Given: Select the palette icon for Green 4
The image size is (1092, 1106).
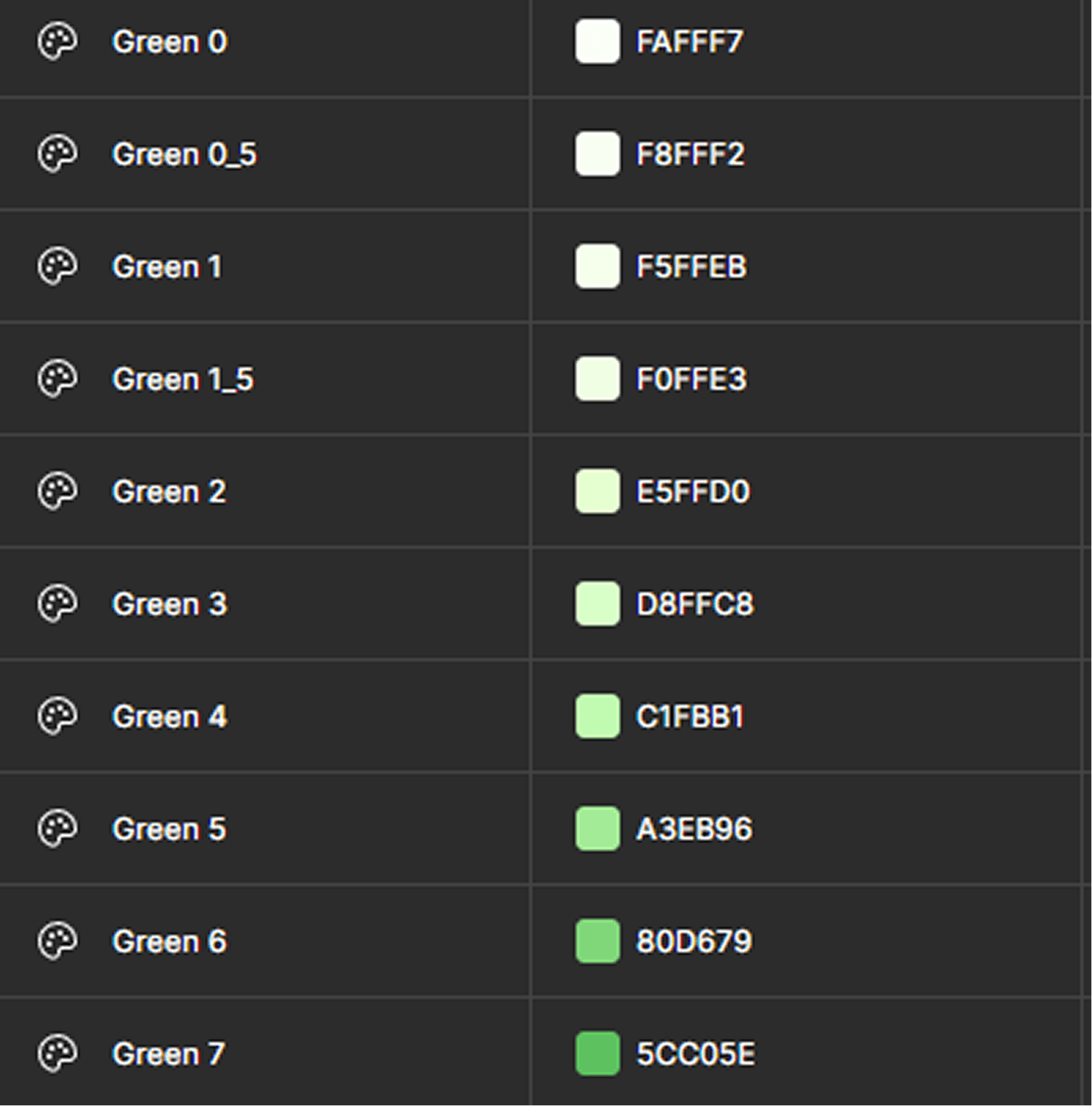Looking at the screenshot, I should click(57, 717).
